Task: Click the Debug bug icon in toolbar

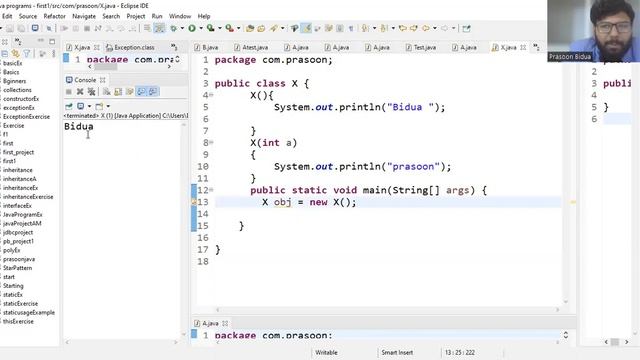Action: click(x=173, y=28)
